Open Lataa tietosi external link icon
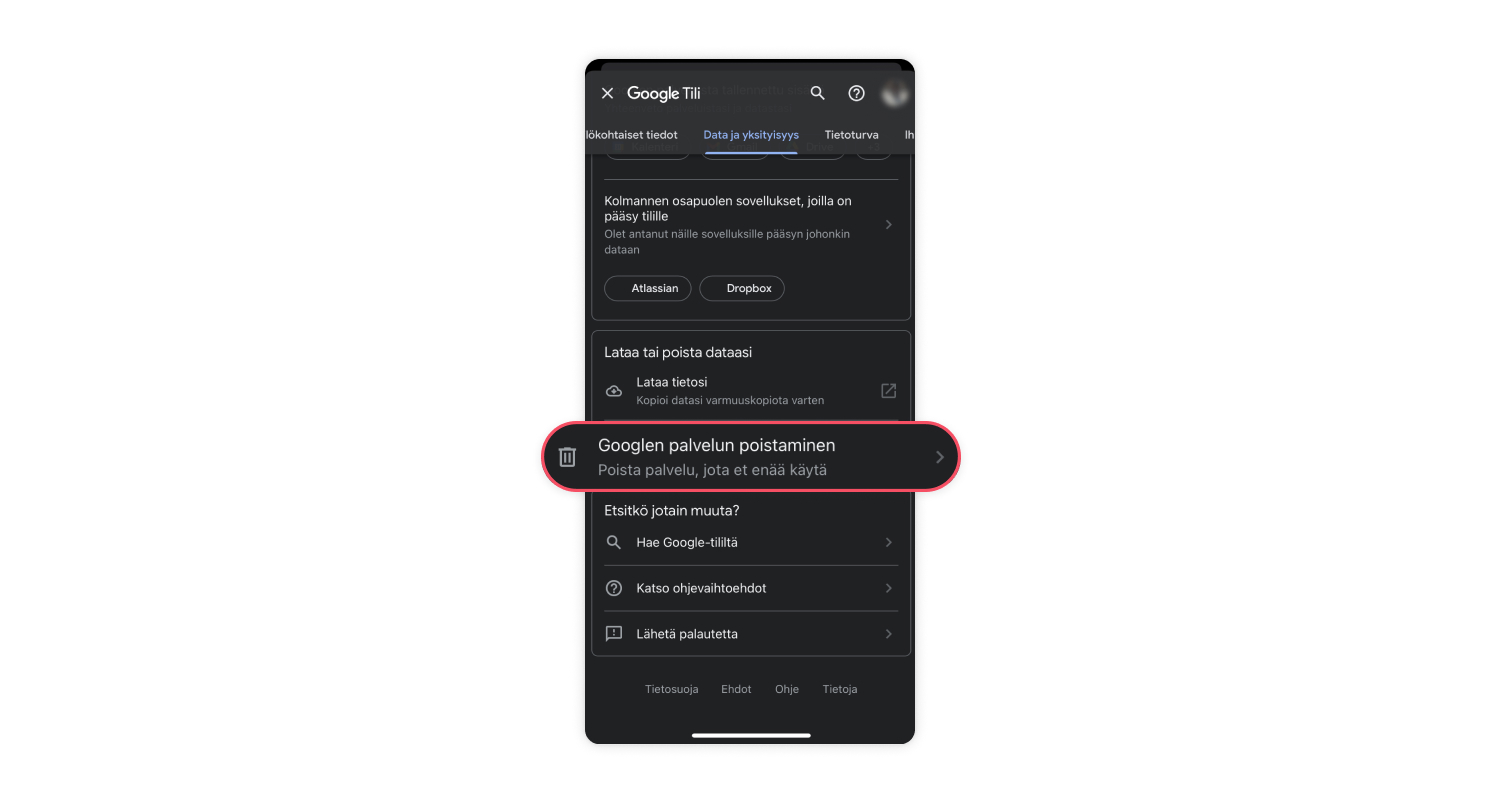 click(x=888, y=391)
